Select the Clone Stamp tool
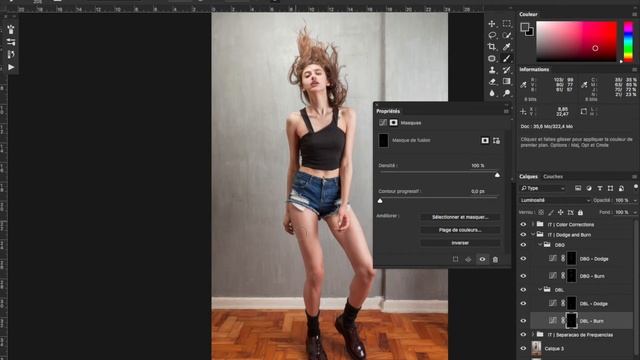This screenshot has height=360, width=640. click(x=492, y=70)
